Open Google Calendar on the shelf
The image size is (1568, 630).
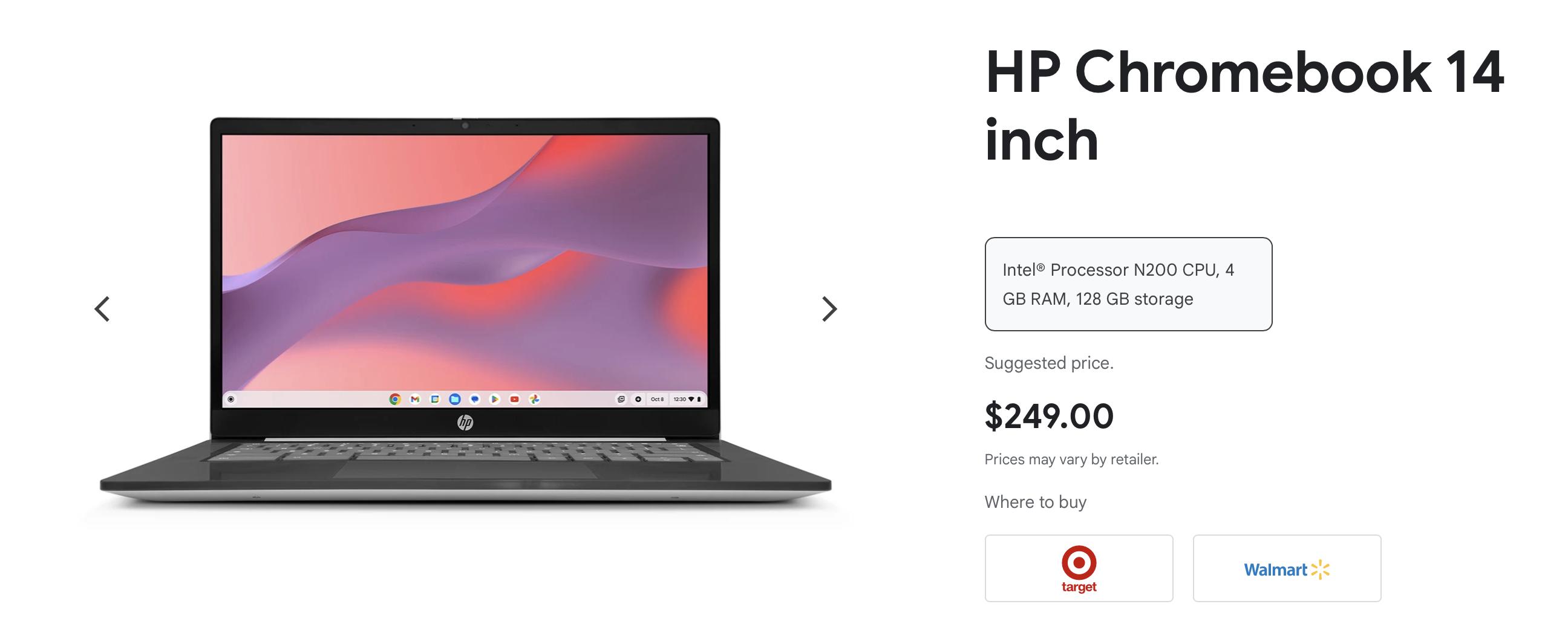pyautogui.click(x=434, y=400)
